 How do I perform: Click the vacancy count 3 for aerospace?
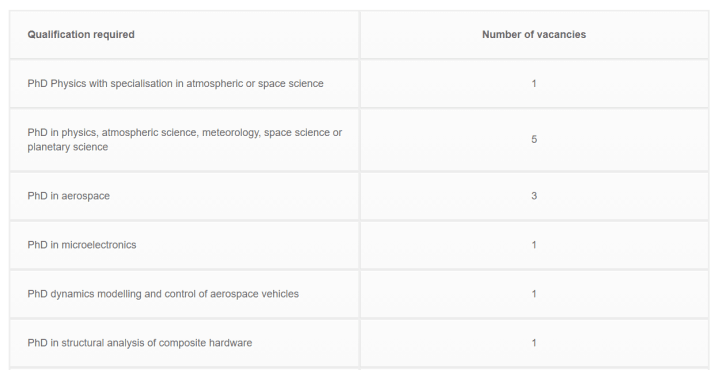pyautogui.click(x=534, y=196)
